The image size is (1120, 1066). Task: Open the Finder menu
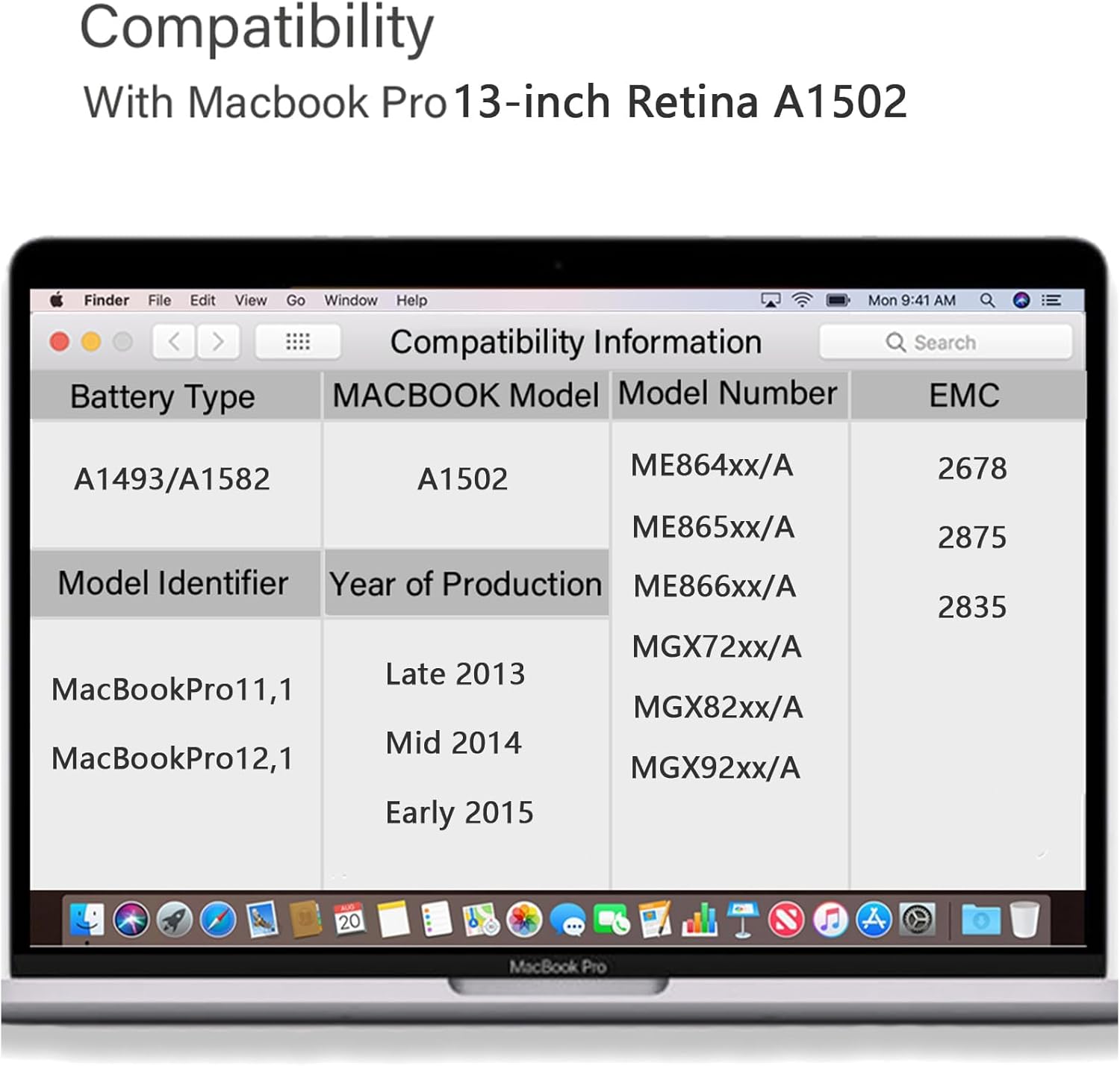(106, 300)
